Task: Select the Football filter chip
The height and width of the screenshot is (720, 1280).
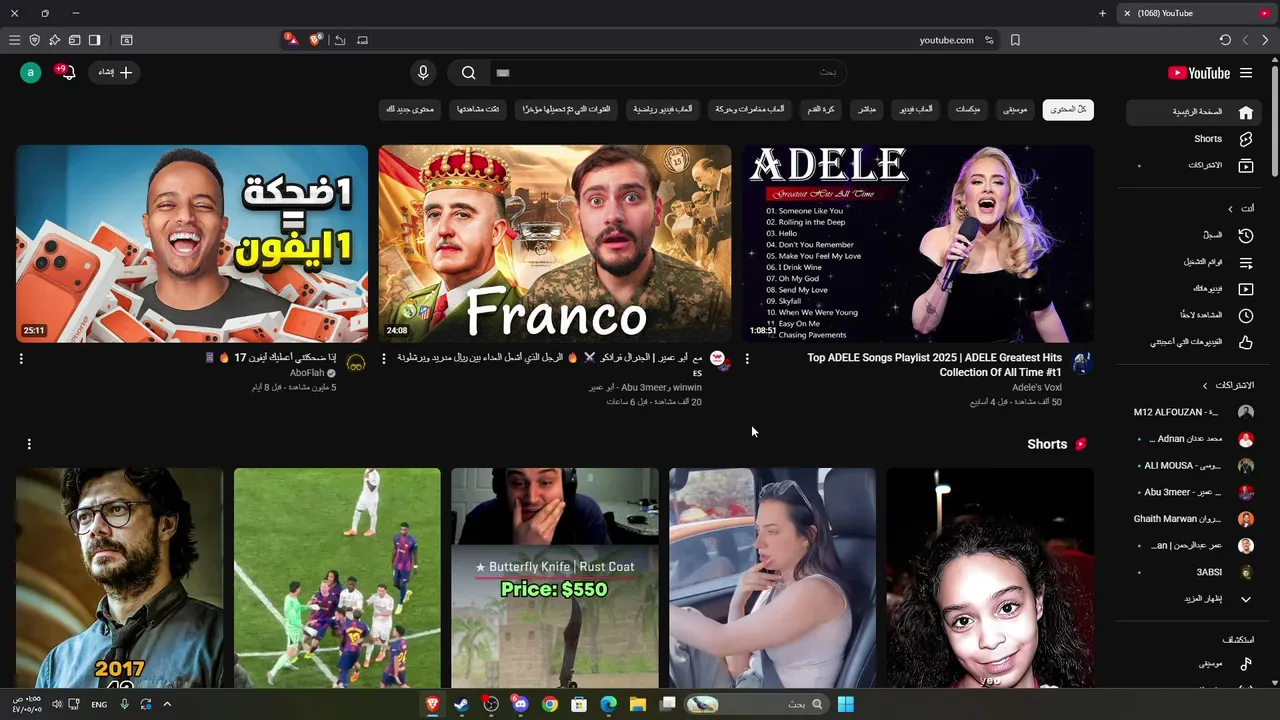Action: 821,109
